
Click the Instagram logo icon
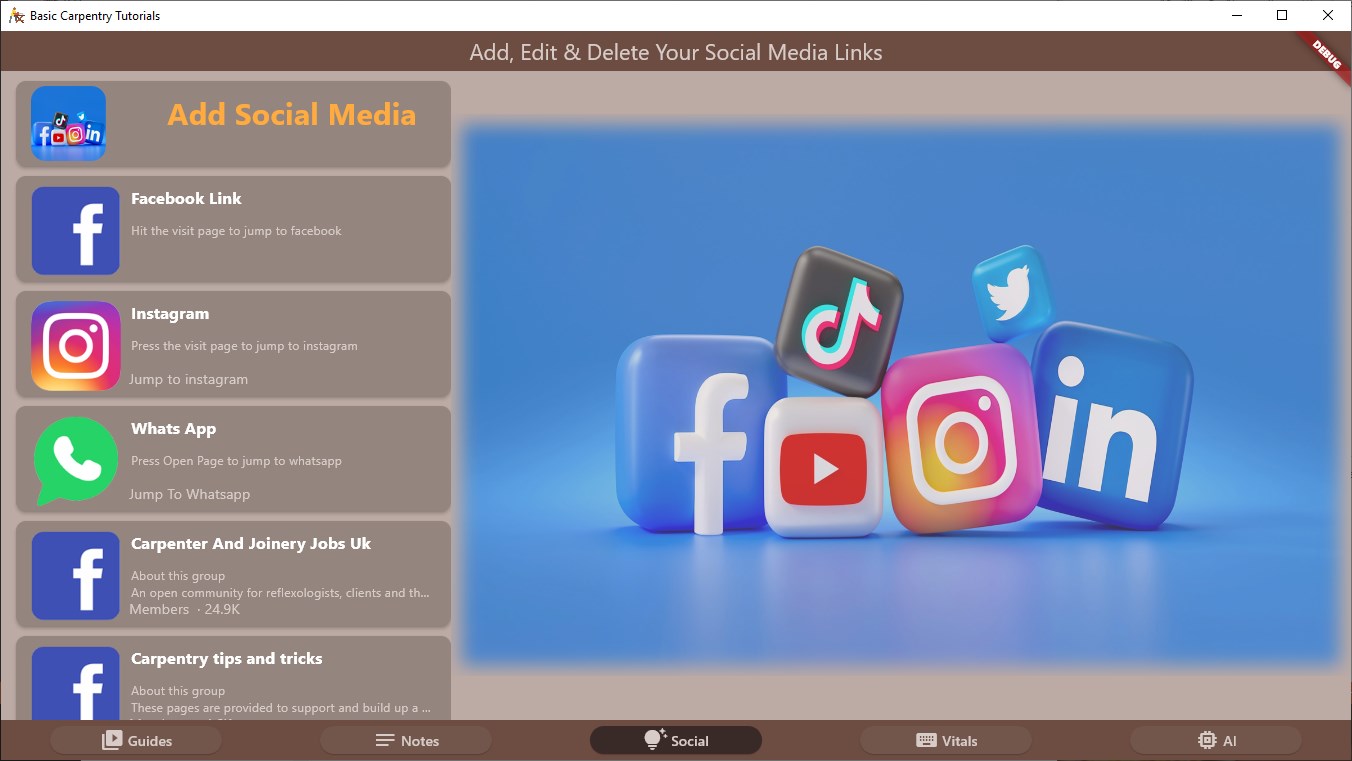click(x=75, y=346)
